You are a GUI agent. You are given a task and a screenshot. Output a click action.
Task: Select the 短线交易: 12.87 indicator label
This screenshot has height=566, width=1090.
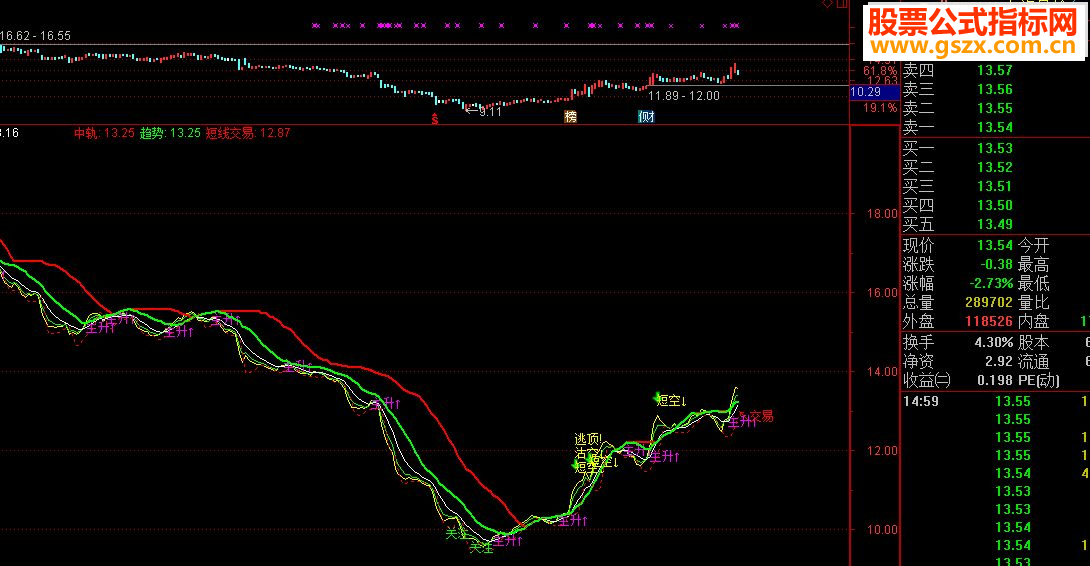pyautogui.click(x=248, y=133)
